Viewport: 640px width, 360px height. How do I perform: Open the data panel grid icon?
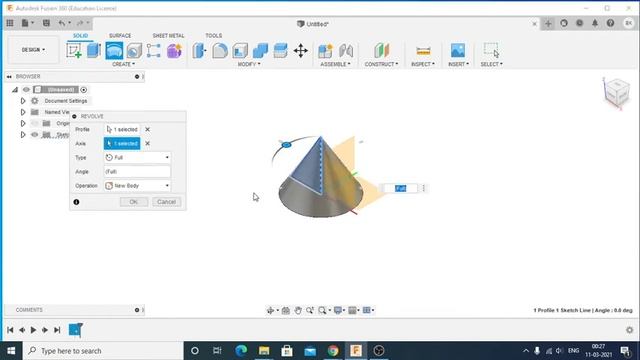[x=10, y=23]
